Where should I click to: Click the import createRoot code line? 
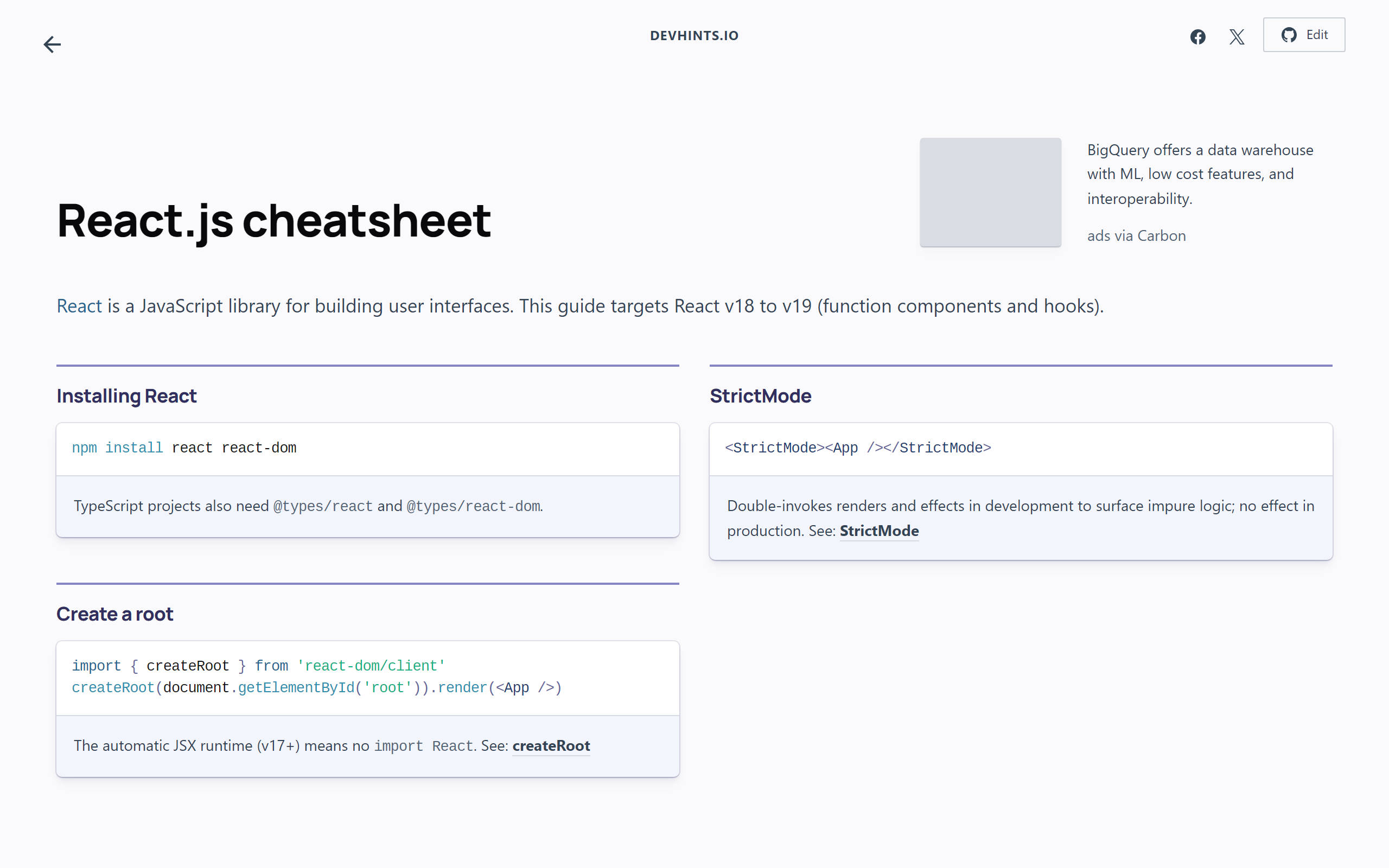click(x=258, y=666)
